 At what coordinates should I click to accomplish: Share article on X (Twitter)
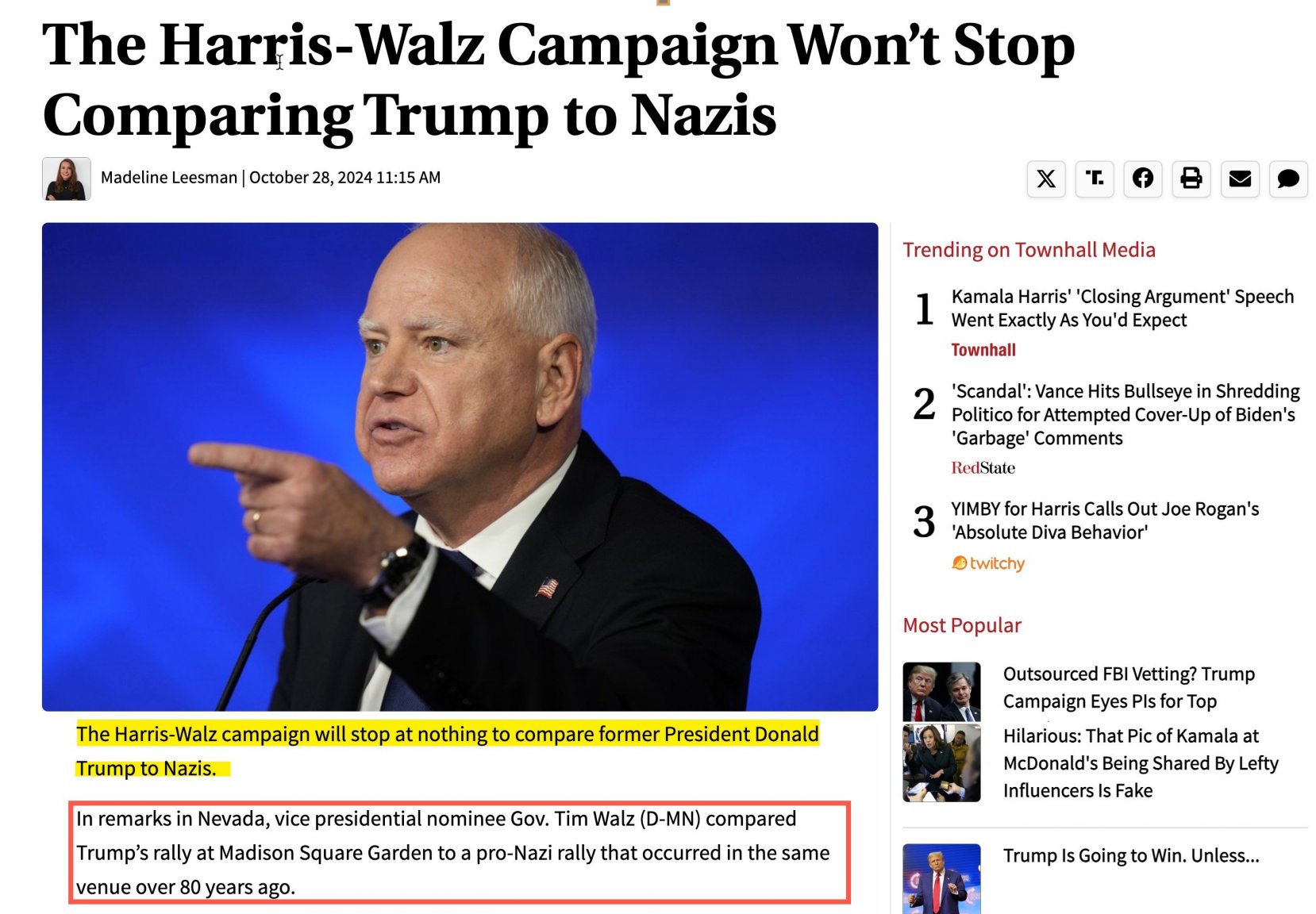click(x=1046, y=179)
